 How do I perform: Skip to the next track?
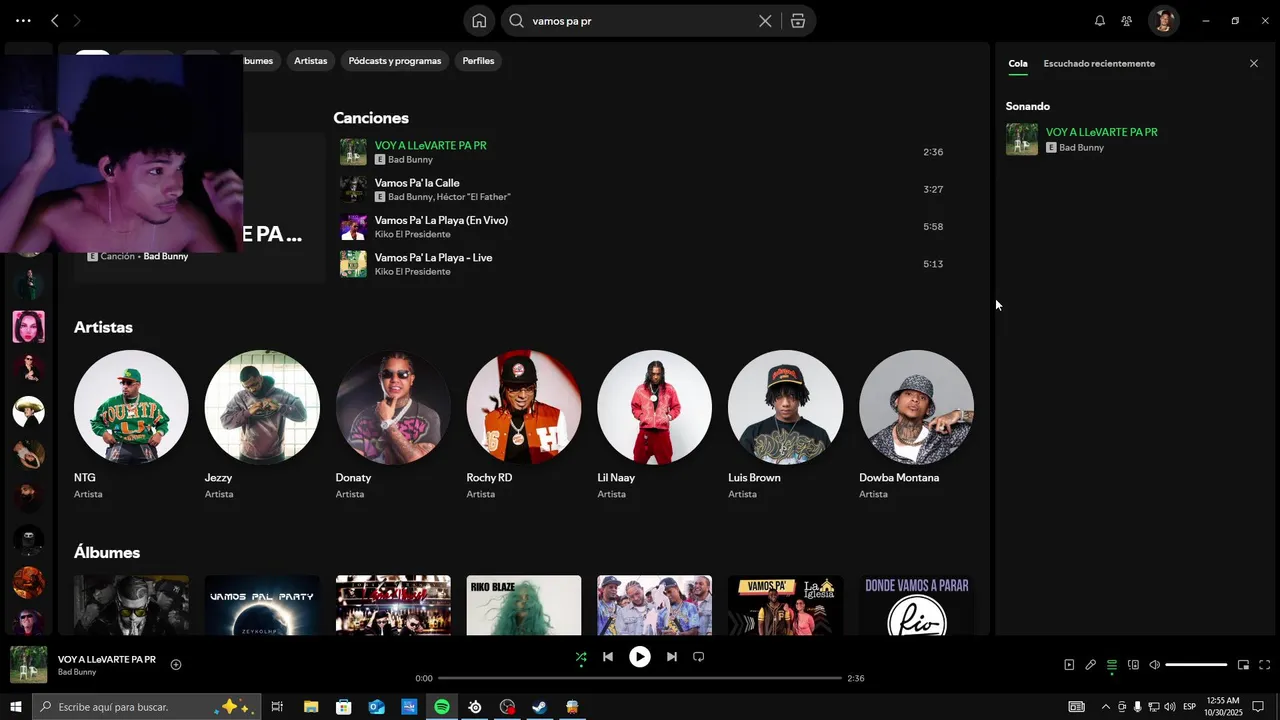pyautogui.click(x=672, y=657)
